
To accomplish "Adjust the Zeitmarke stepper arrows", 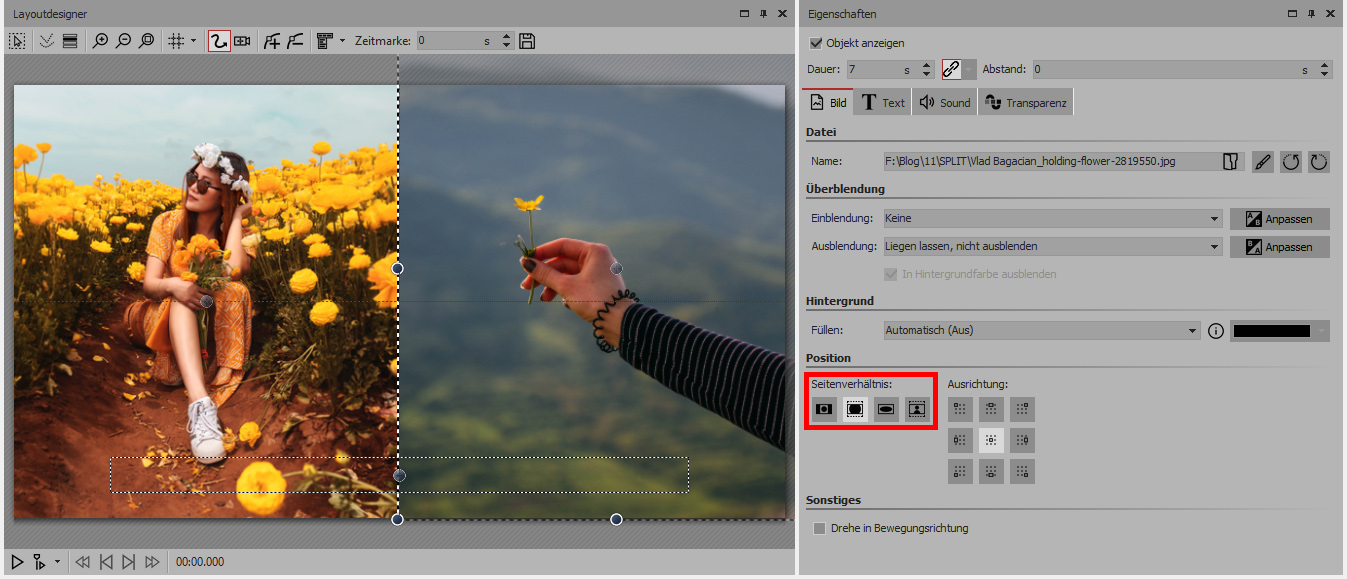I will [506, 41].
